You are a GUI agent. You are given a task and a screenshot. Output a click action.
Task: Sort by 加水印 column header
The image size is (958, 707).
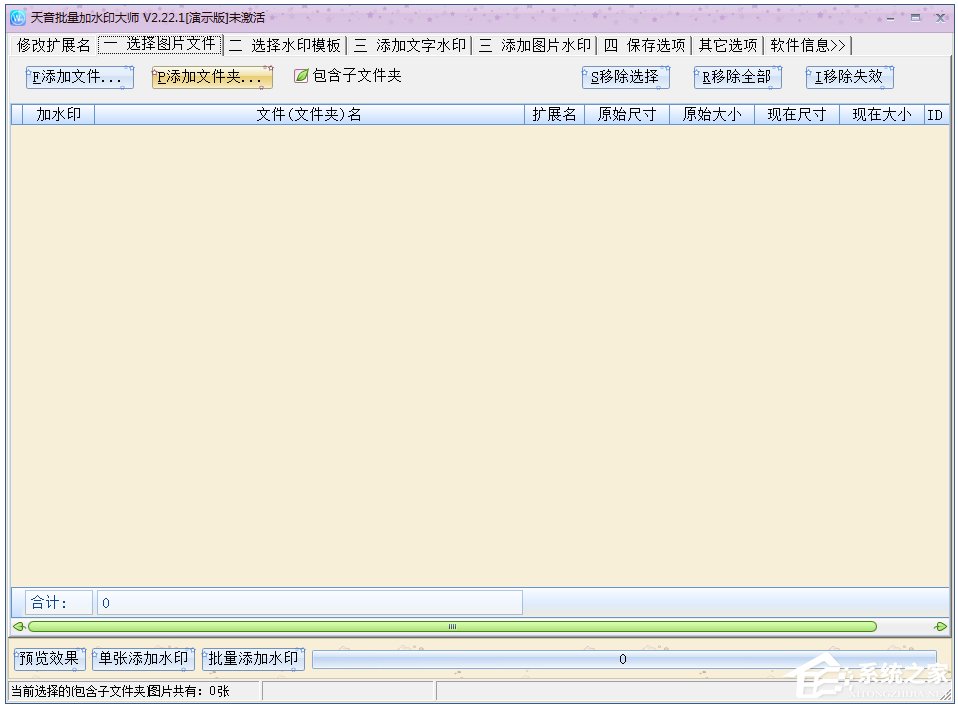coord(59,115)
